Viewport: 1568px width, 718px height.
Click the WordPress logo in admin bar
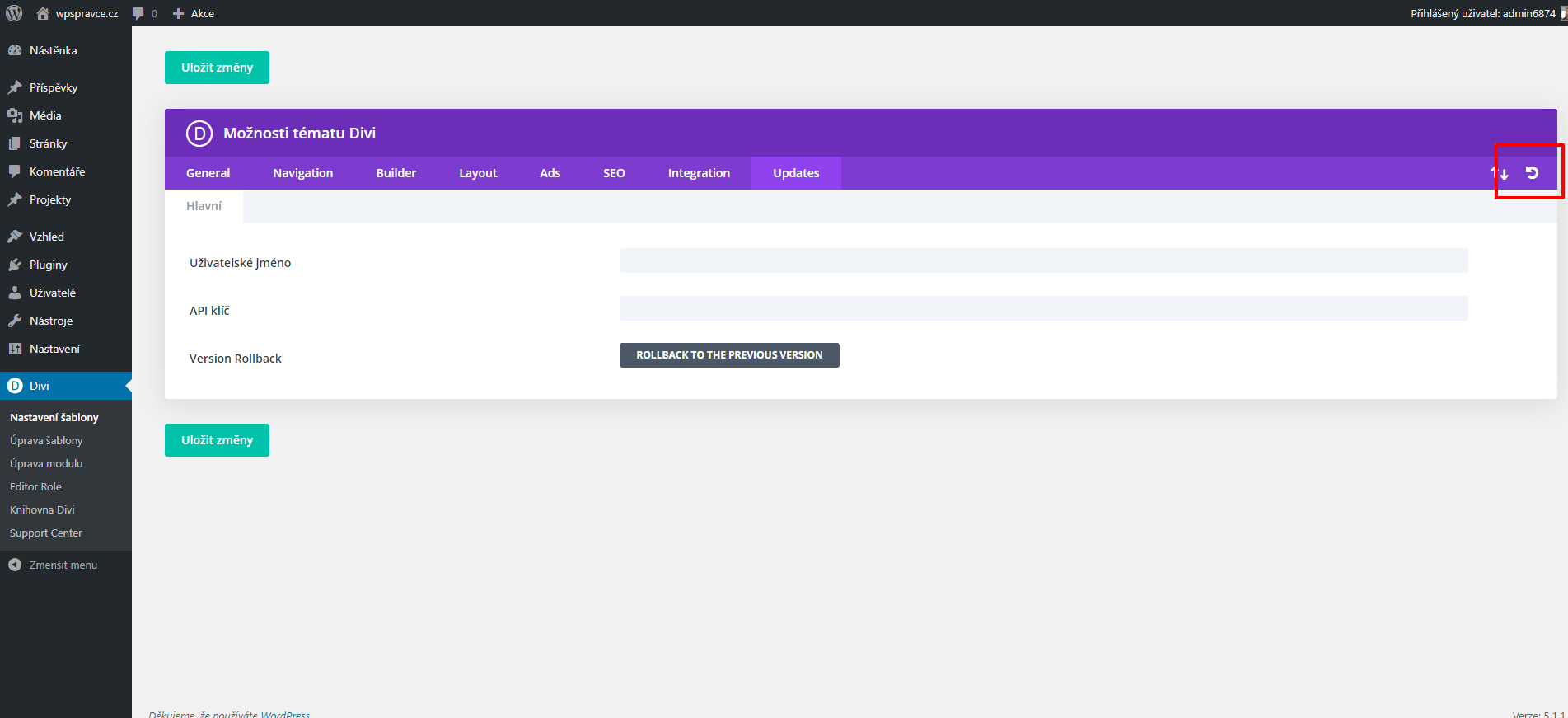tap(14, 13)
